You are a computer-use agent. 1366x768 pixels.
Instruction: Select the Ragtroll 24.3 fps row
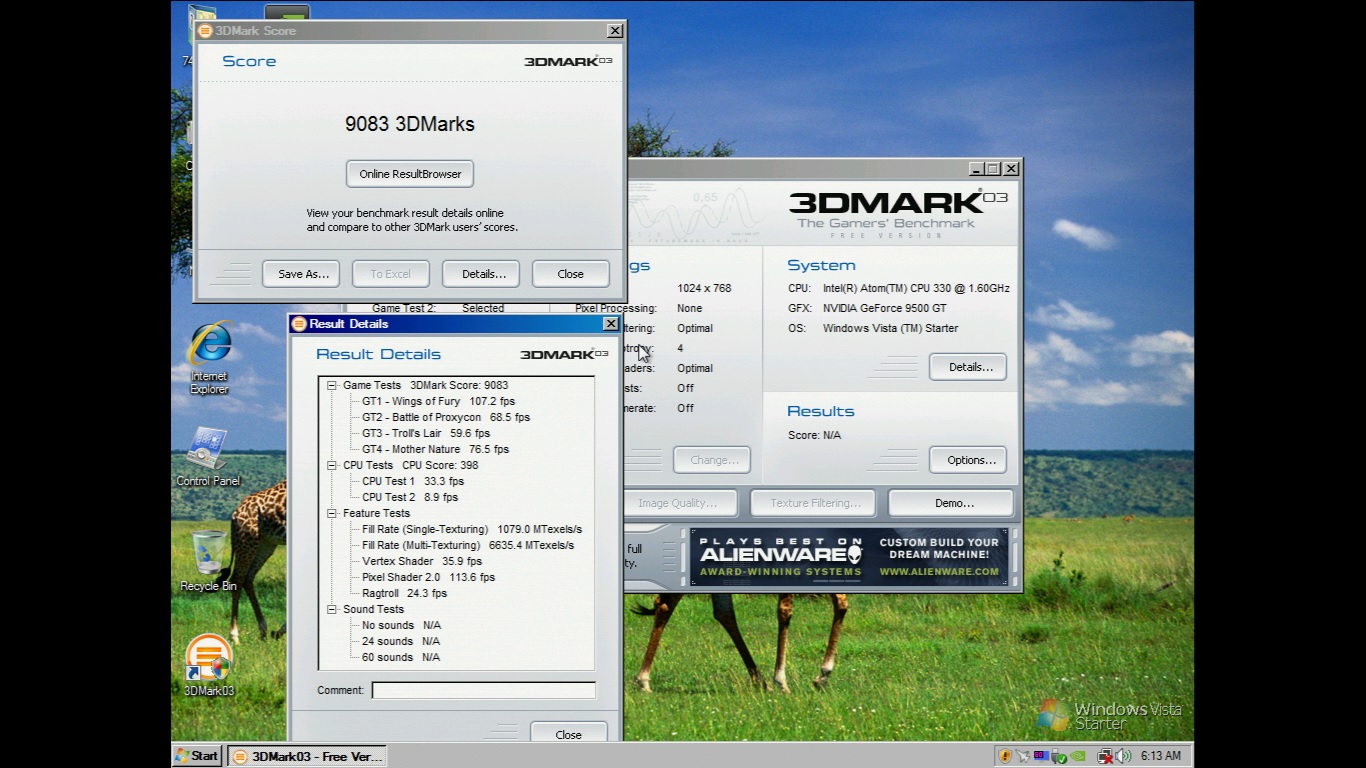[404, 593]
